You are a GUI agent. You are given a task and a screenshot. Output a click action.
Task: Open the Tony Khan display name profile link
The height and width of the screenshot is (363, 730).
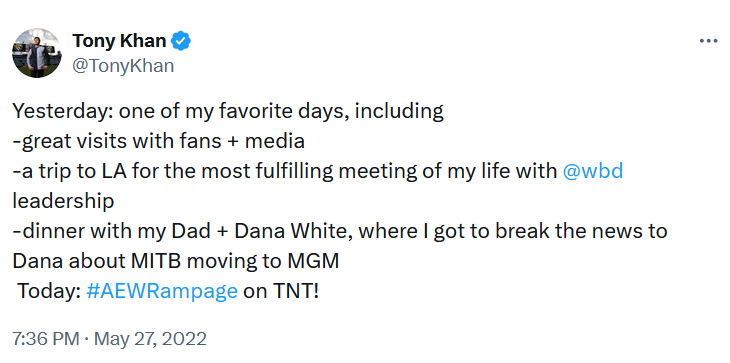(119, 41)
